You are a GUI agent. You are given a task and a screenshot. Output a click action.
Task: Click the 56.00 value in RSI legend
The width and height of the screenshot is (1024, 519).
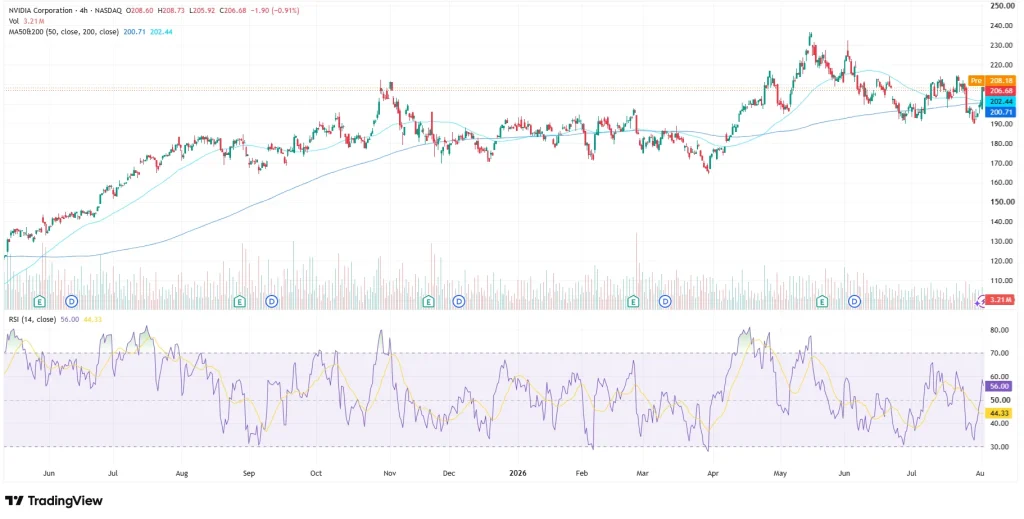70,319
